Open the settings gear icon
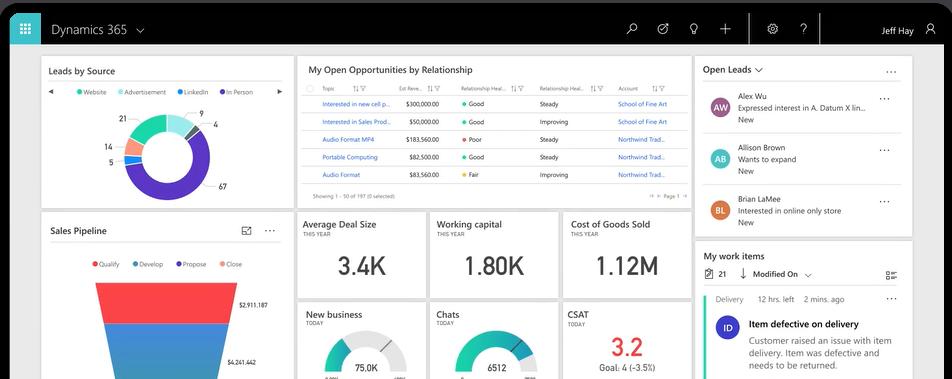The width and height of the screenshot is (952, 379). click(x=772, y=29)
